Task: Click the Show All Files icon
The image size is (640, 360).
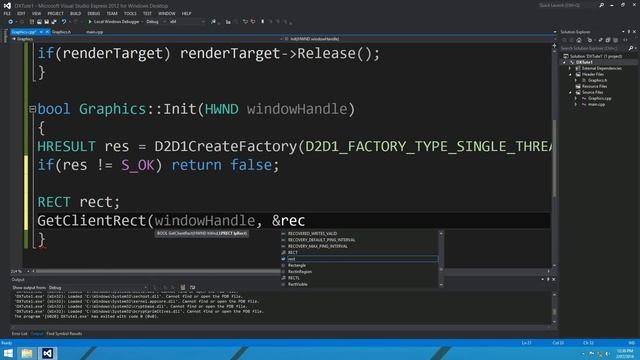Action: point(615,40)
